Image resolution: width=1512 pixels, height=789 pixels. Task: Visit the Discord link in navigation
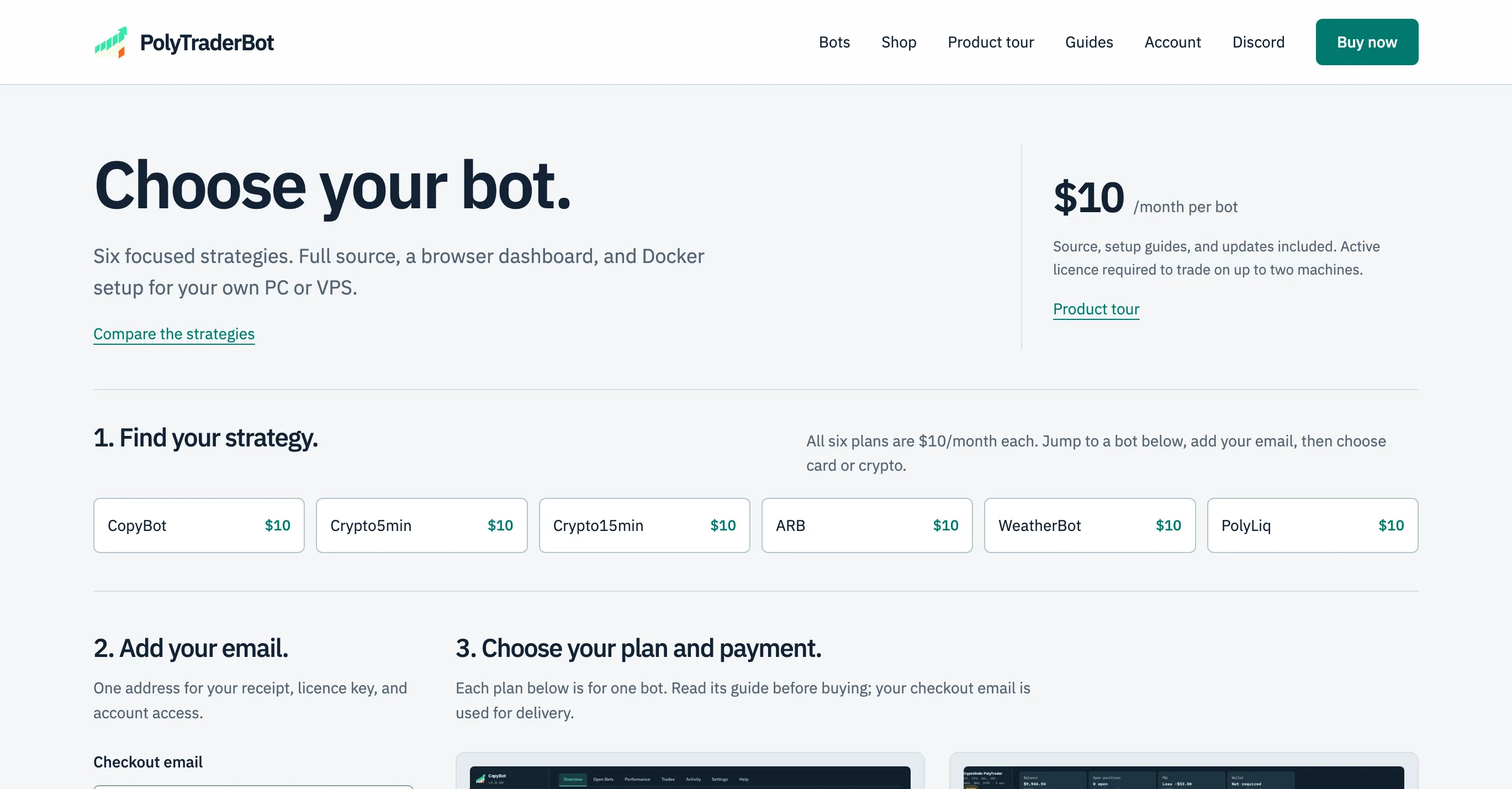1259,42
